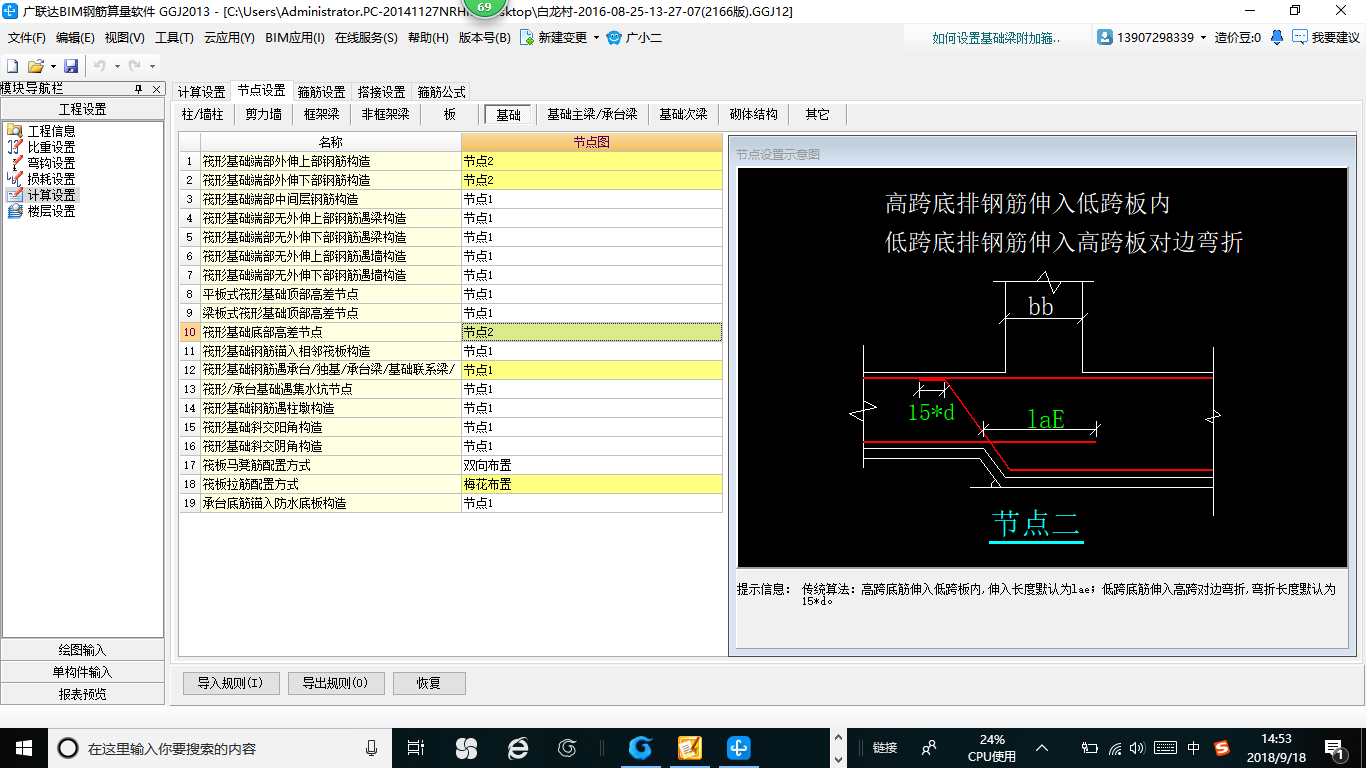Select 工程信息 in navigation tree
1366x768 pixels.
51,131
